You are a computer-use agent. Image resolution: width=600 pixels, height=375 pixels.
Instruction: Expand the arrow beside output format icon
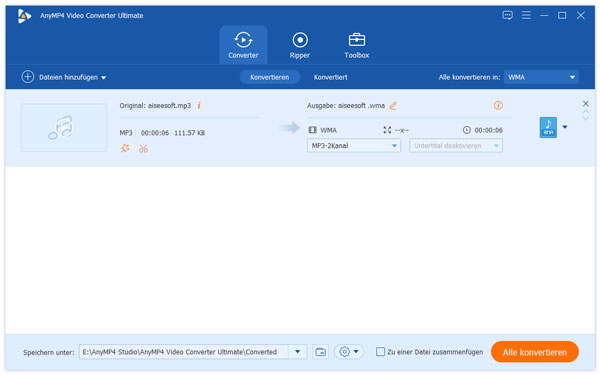[x=565, y=127]
